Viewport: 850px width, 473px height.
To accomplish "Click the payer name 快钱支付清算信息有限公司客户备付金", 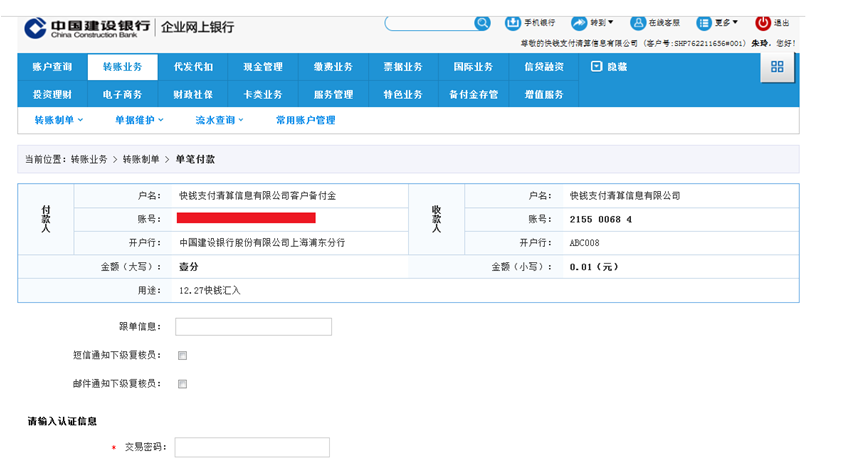I will [257, 196].
